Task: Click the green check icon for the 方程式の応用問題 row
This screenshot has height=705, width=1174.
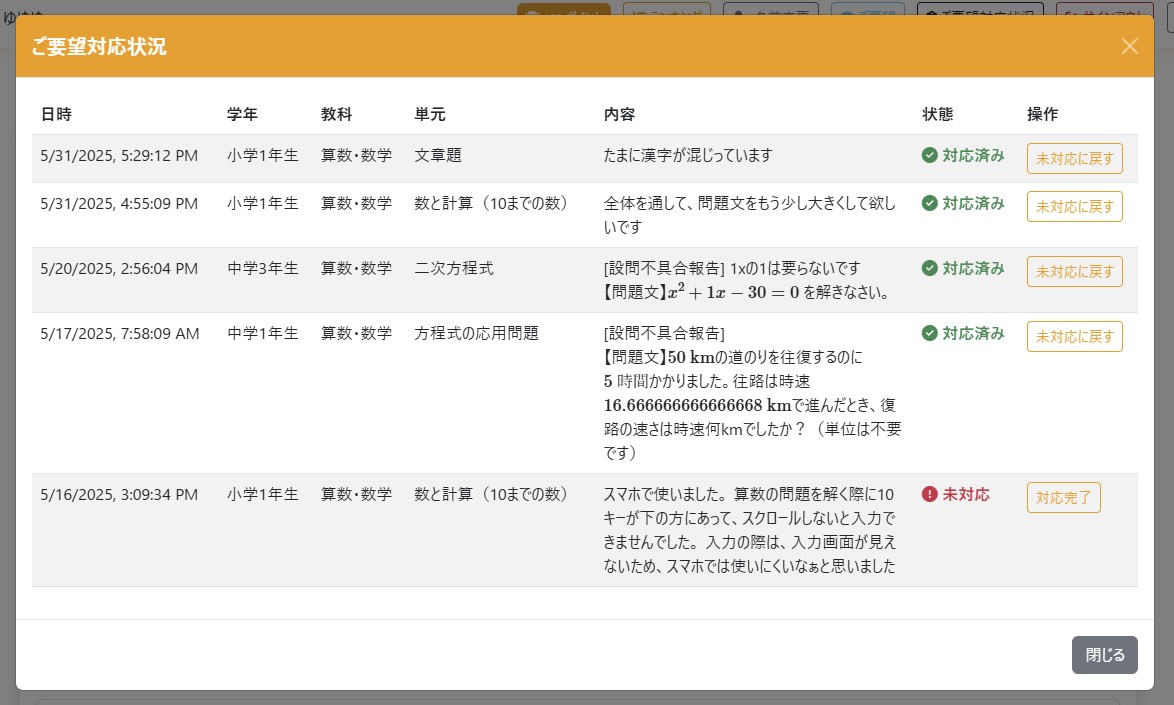Action: pos(929,333)
